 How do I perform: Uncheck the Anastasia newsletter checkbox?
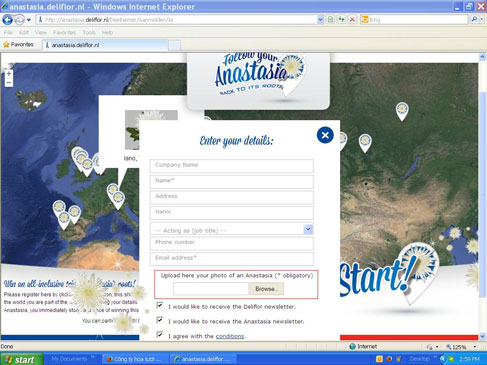coord(160,320)
